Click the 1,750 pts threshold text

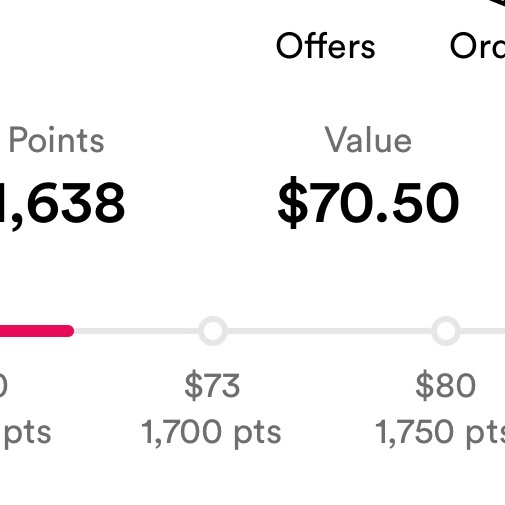(x=440, y=433)
